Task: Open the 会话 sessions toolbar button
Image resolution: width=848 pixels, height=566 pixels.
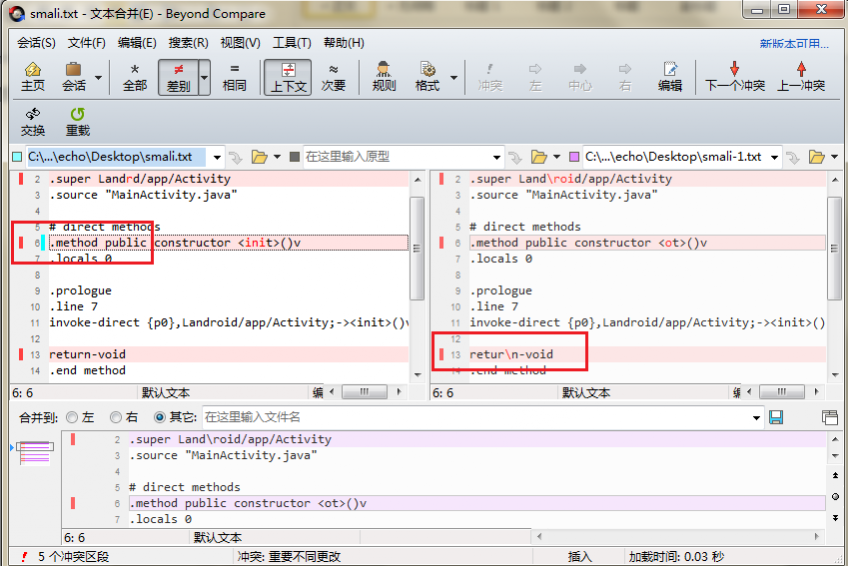Action: click(74, 77)
